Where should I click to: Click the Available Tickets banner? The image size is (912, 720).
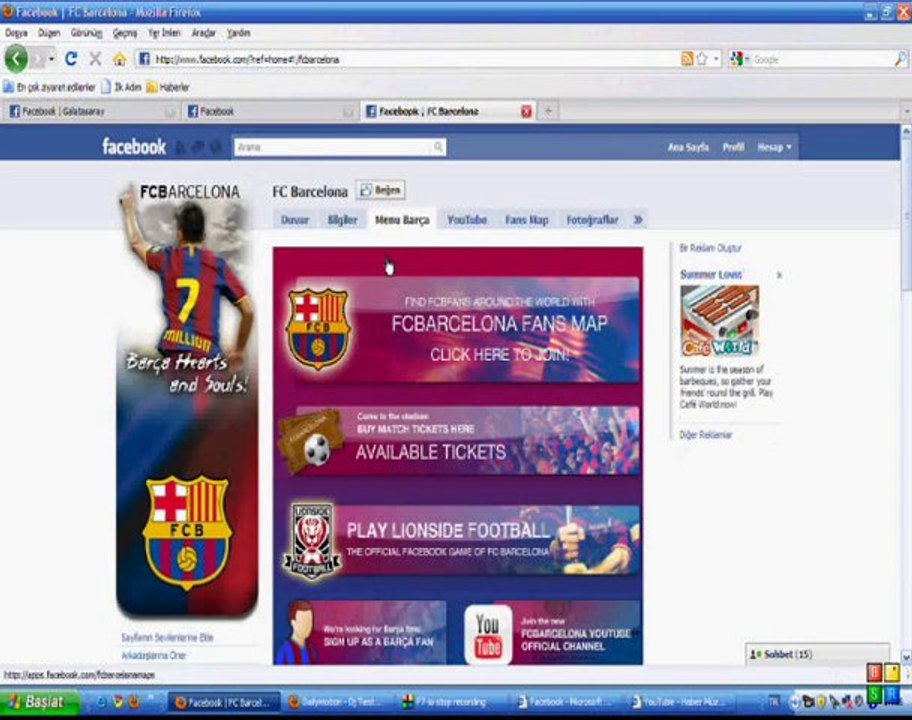click(459, 441)
